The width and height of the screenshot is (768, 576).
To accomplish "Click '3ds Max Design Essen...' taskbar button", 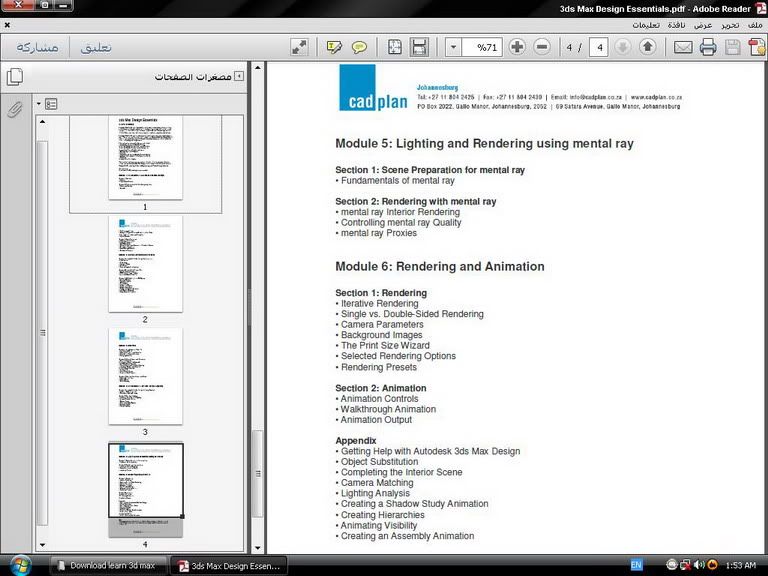I will pyautogui.click(x=229, y=566).
